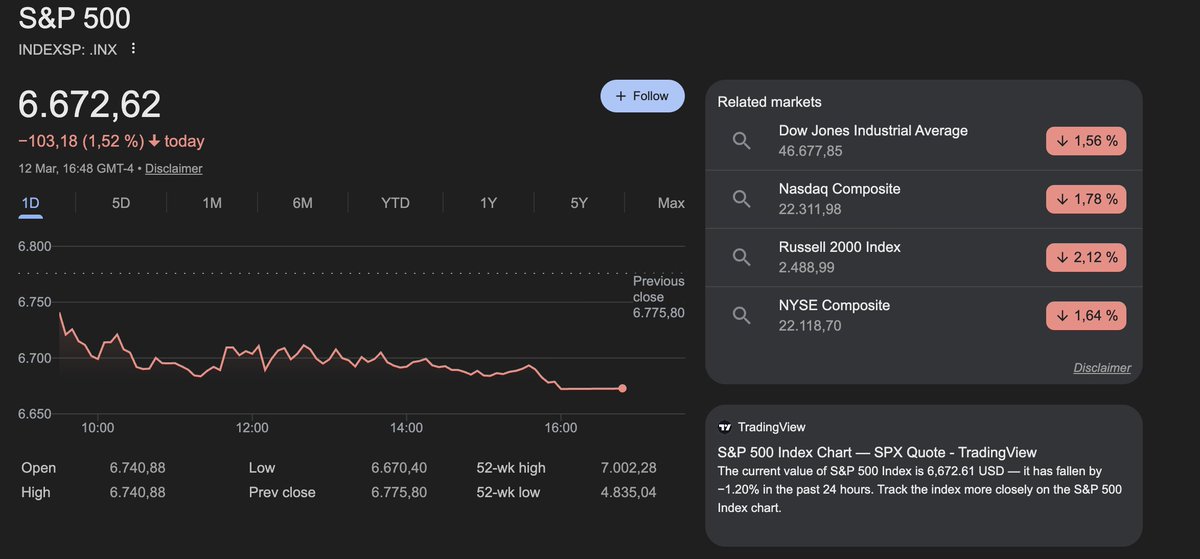Click the S&P 500 title
The height and width of the screenshot is (559, 1200).
click(x=74, y=18)
